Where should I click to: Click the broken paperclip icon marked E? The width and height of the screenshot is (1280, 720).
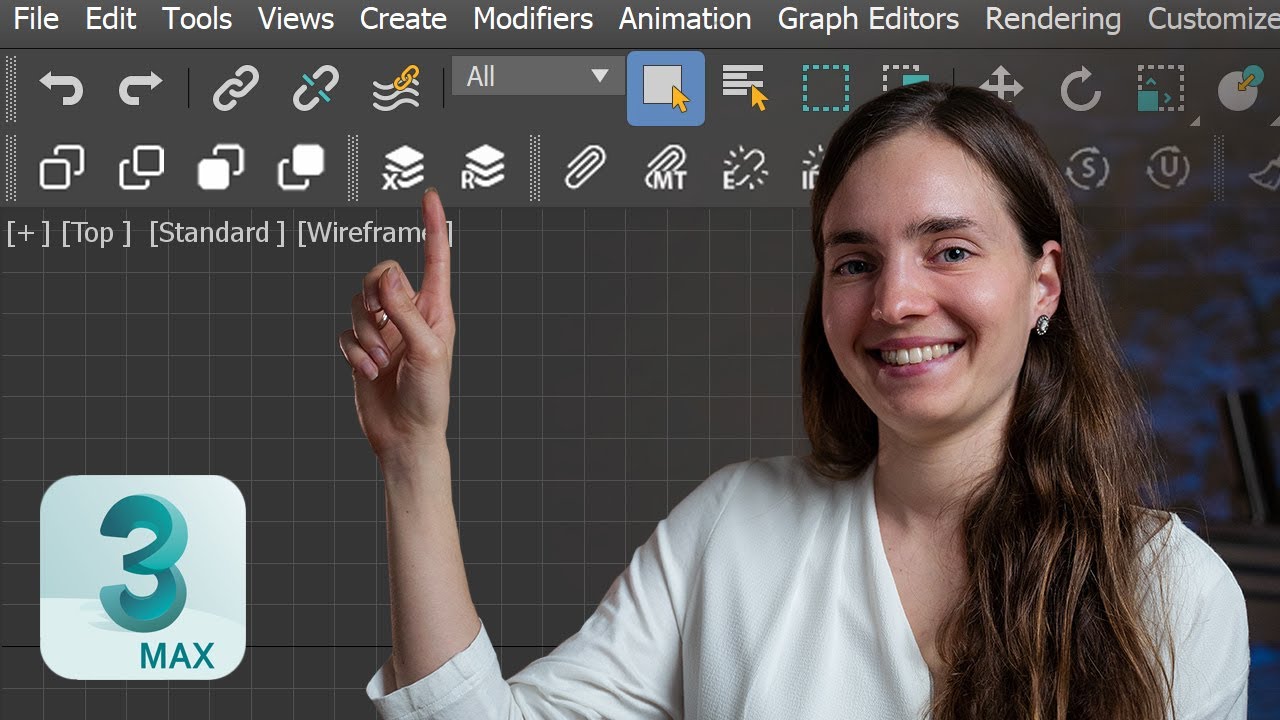tap(745, 168)
